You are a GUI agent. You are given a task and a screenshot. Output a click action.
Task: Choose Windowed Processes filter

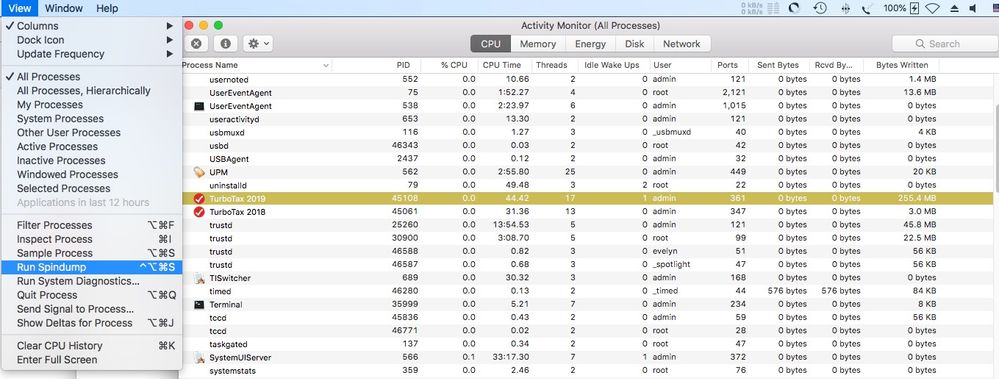pyautogui.click(x=91, y=175)
